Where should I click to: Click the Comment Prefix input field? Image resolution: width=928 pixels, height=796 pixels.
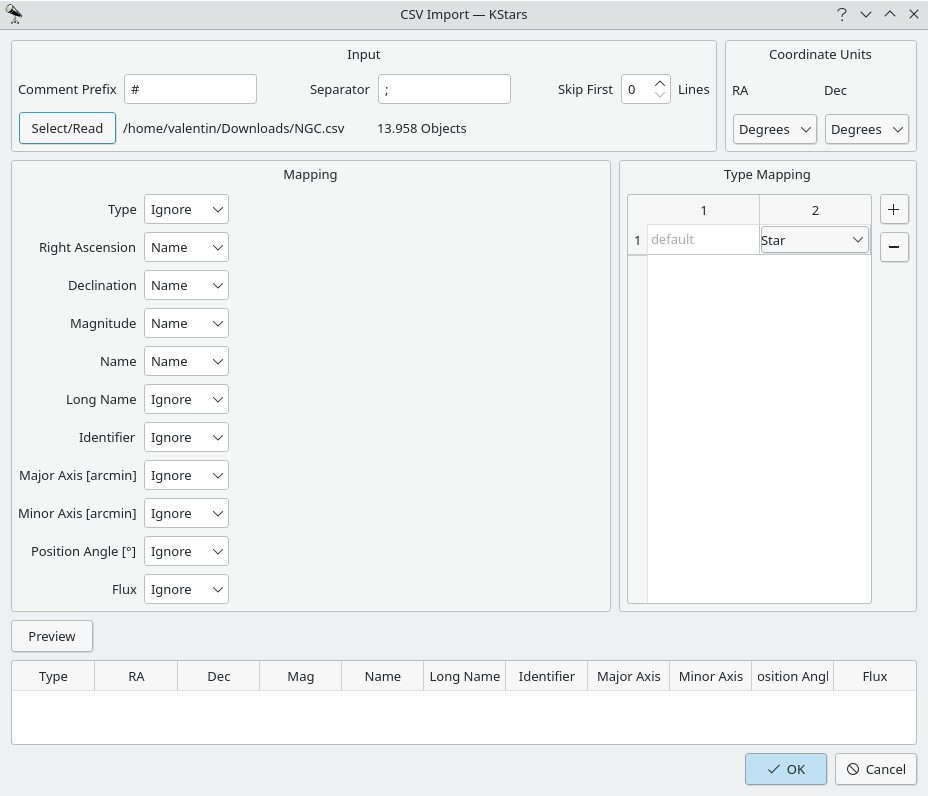tap(190, 89)
